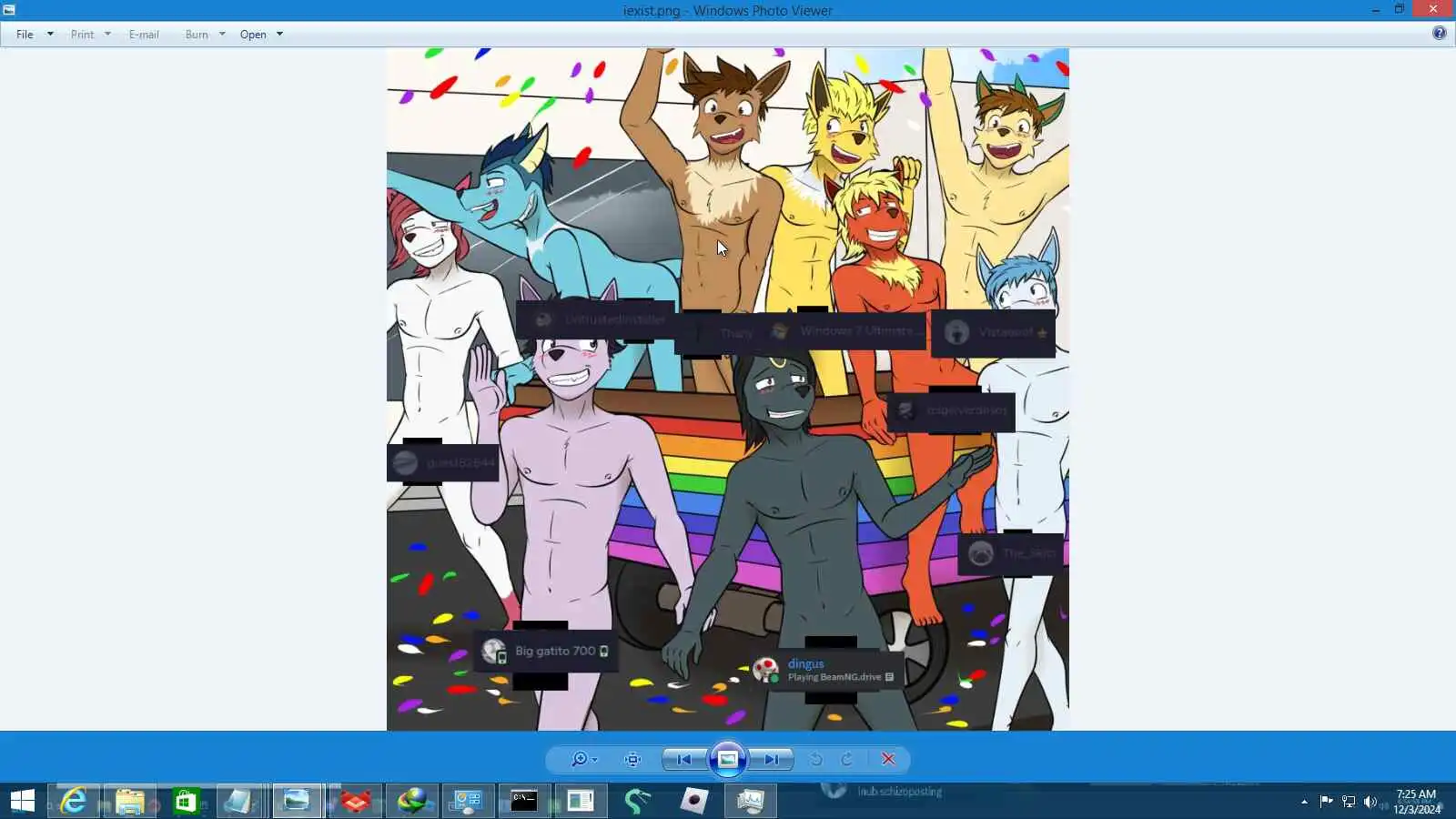Open Photo Viewer help
Viewport: 1456px width, 819px height.
coord(1439,34)
